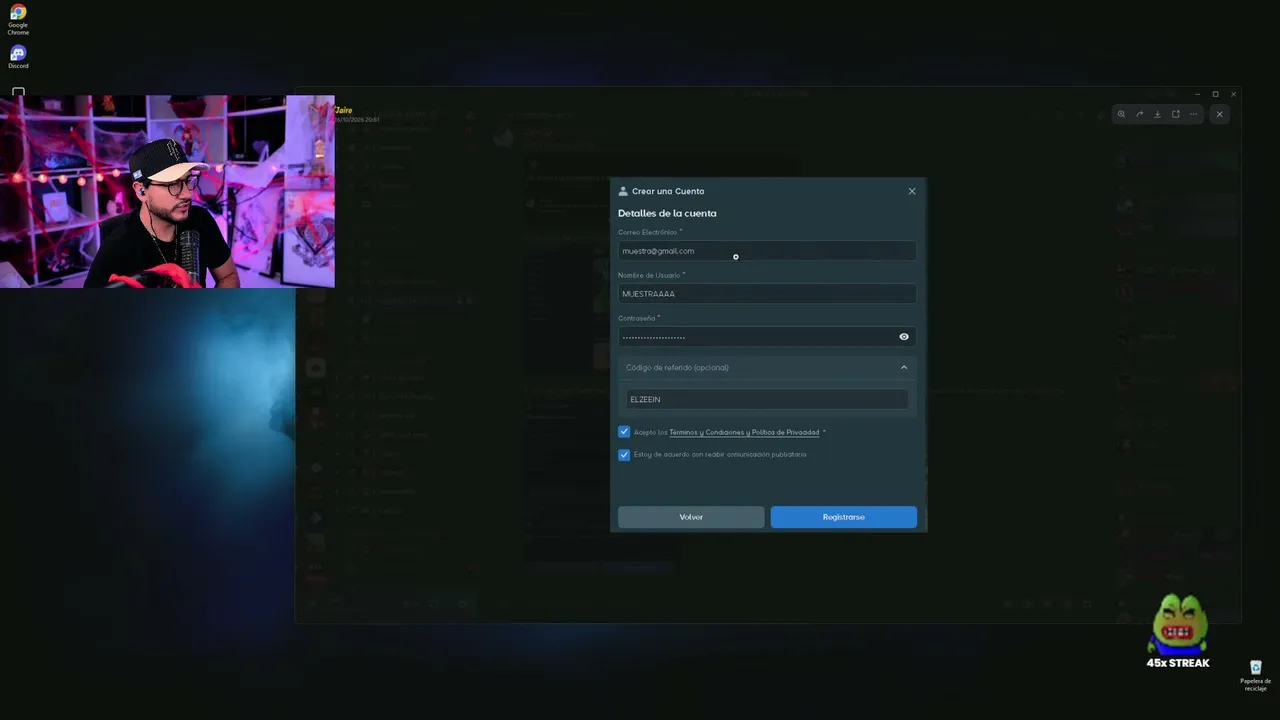Open Google Chrome from the desktop
This screenshot has height=720, width=1280.
[18, 19]
